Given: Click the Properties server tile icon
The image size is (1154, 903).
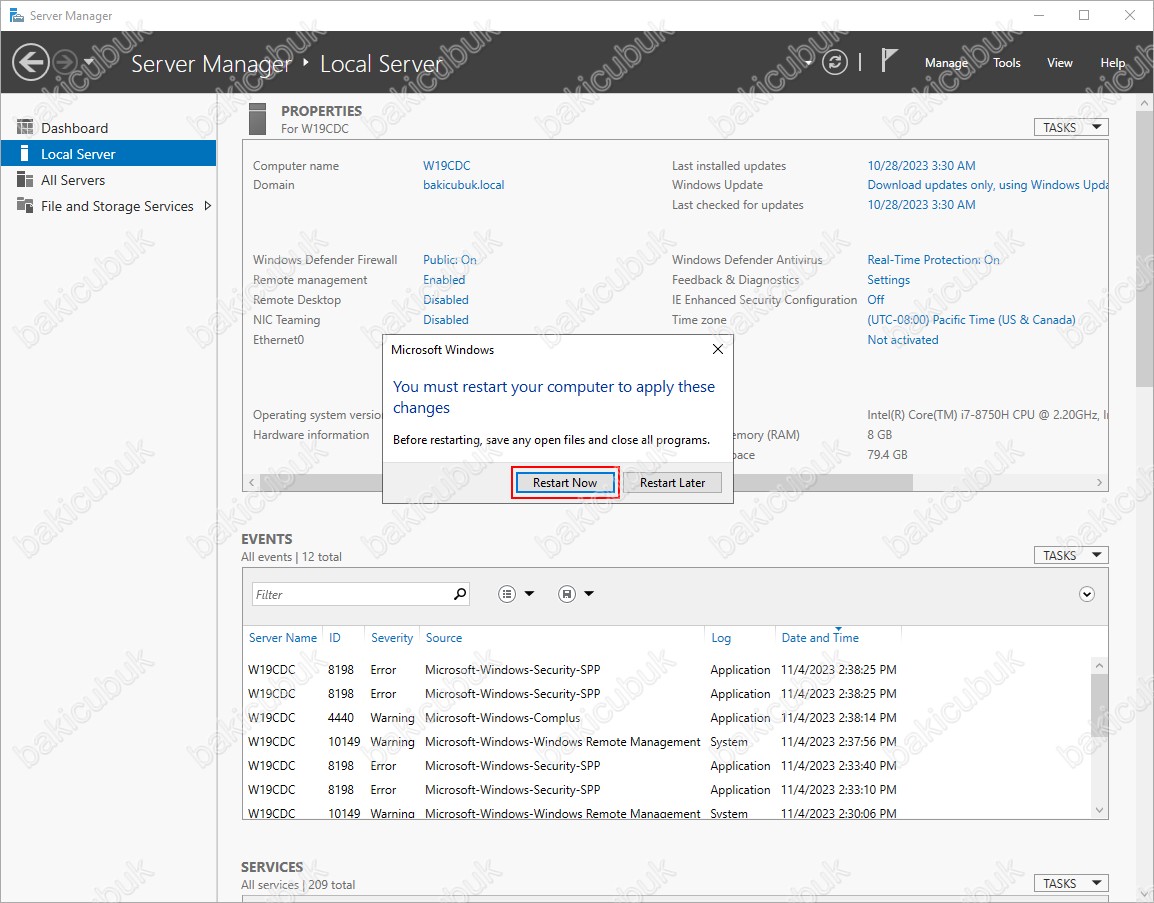Looking at the screenshot, I should tap(257, 119).
